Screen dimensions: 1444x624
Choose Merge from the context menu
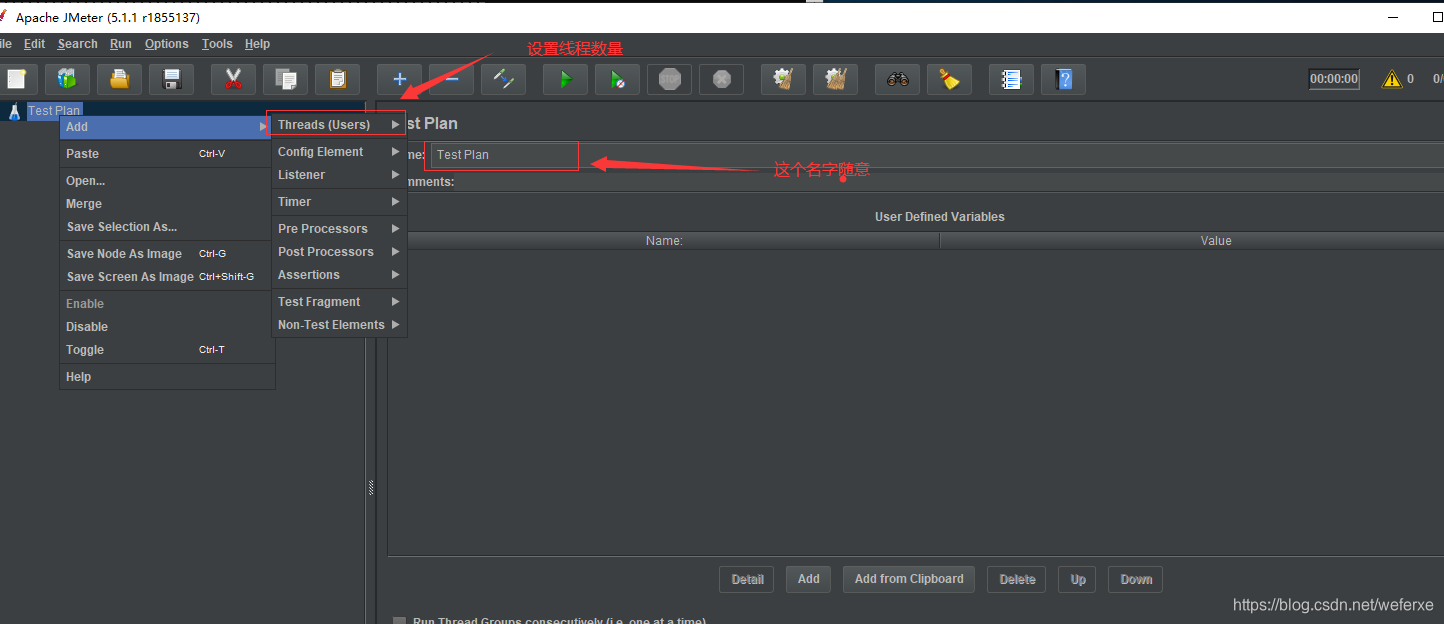pos(167,204)
